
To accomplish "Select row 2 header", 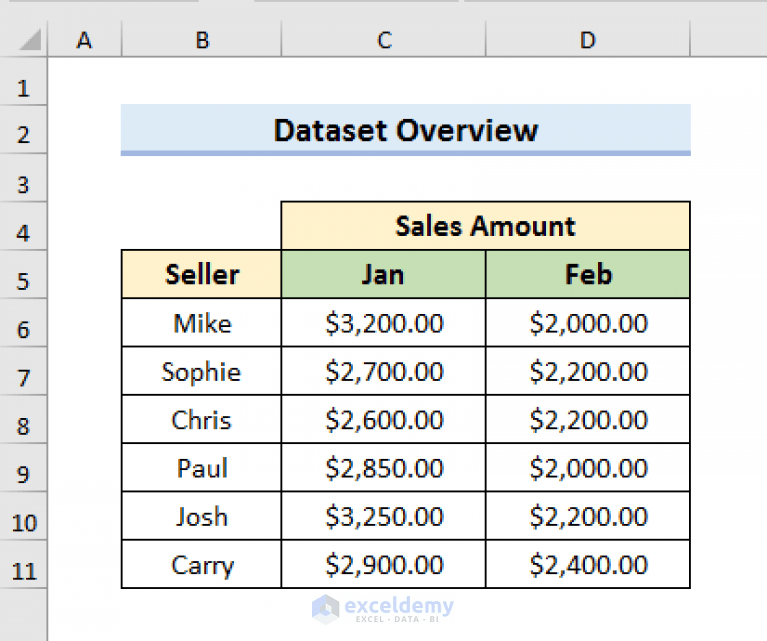I will (x=23, y=130).
